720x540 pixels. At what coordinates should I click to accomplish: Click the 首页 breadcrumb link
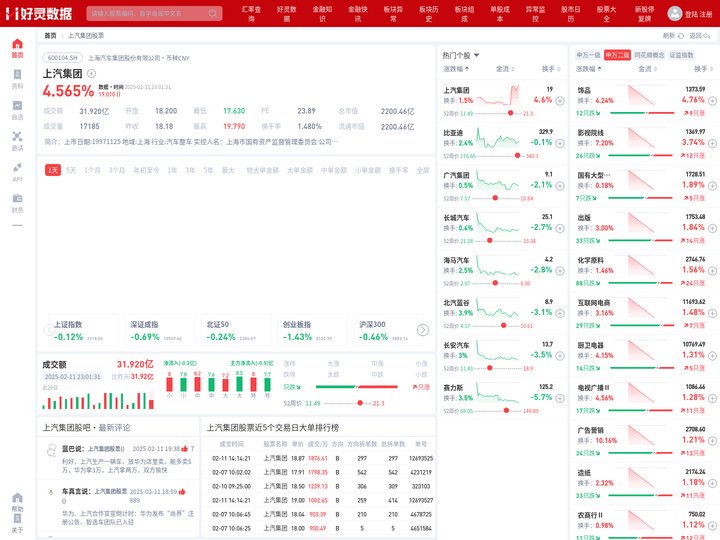coord(50,35)
